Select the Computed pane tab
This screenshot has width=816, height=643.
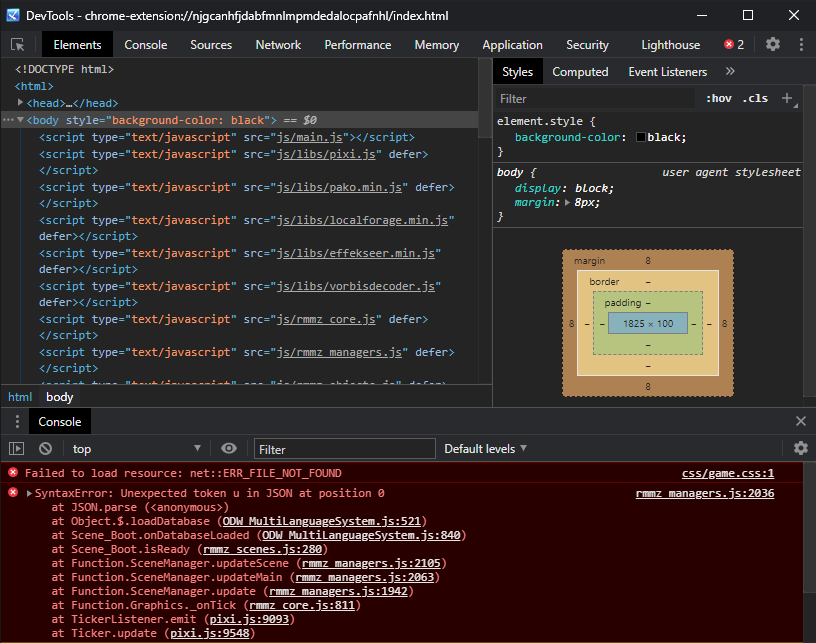(580, 72)
